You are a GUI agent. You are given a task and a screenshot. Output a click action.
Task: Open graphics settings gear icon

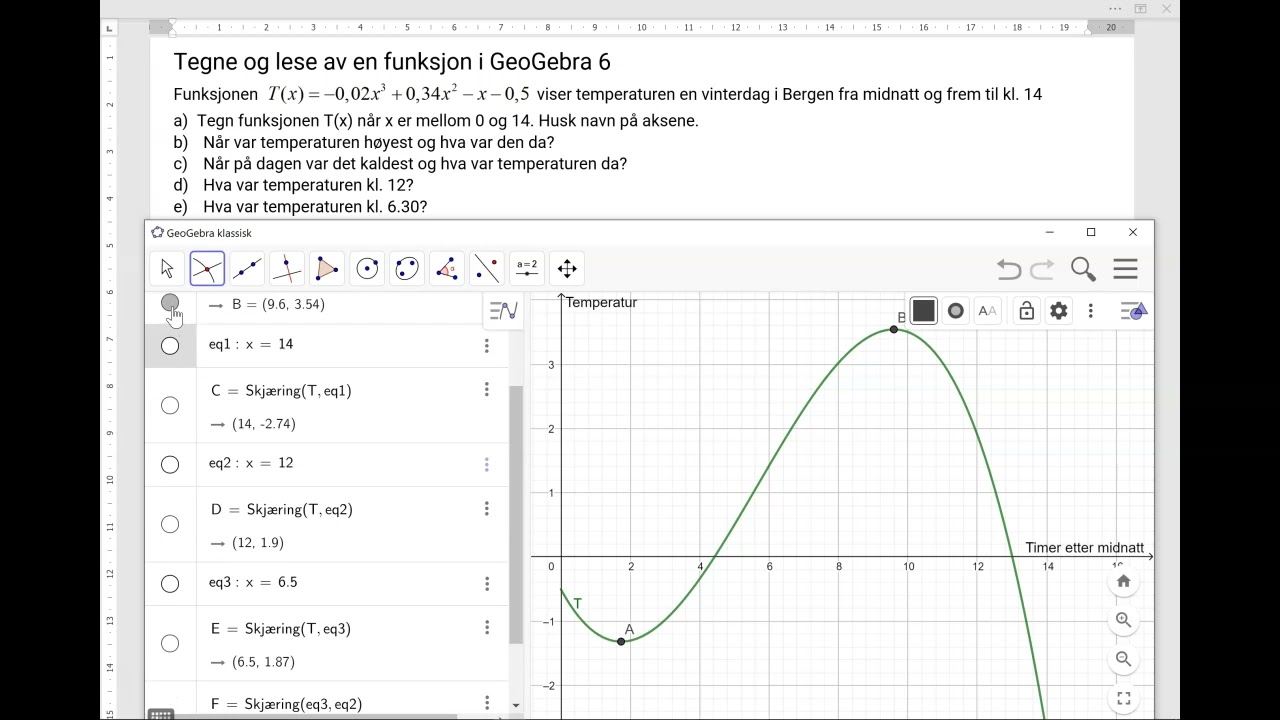coord(1059,311)
